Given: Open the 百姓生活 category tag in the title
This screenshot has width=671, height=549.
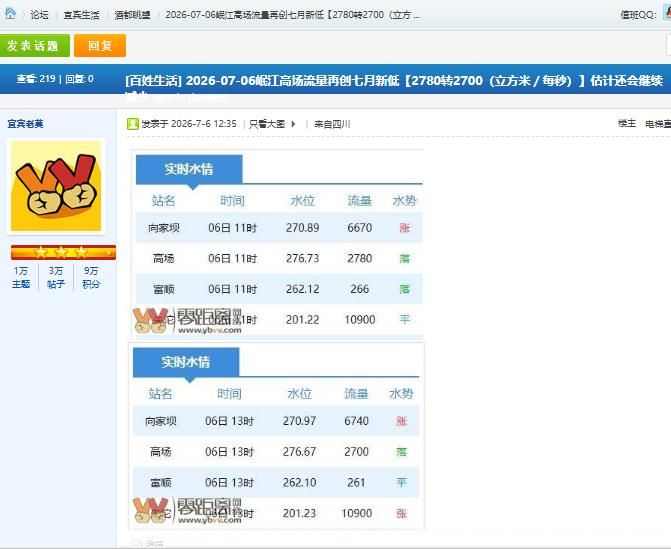Looking at the screenshot, I should [x=154, y=80].
